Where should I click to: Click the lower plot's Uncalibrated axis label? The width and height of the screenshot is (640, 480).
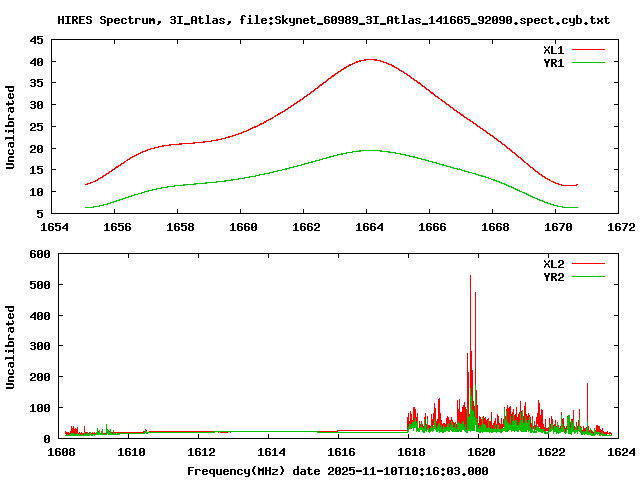pyautogui.click(x=11, y=346)
